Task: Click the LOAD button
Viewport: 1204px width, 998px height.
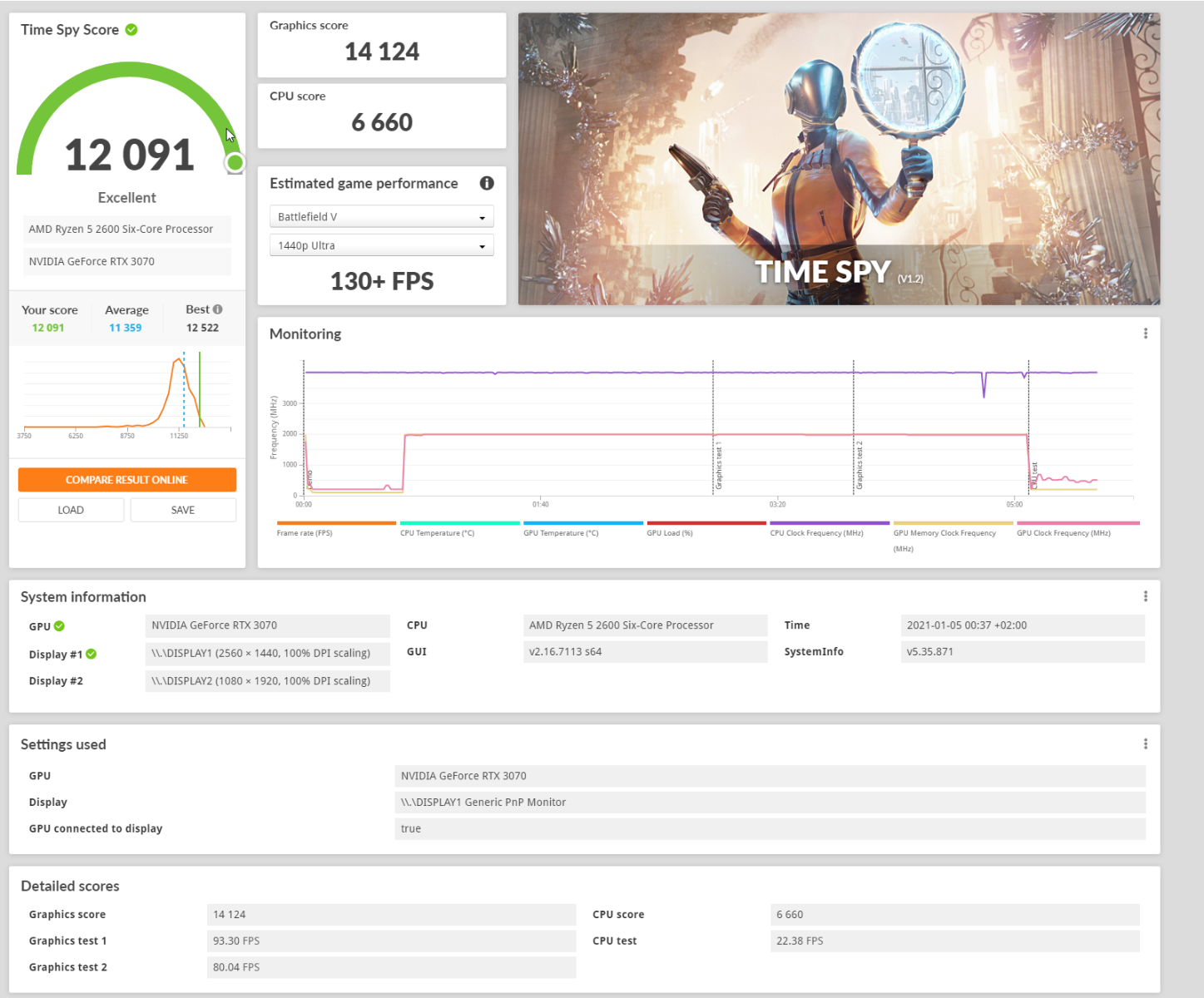Action: [71, 510]
